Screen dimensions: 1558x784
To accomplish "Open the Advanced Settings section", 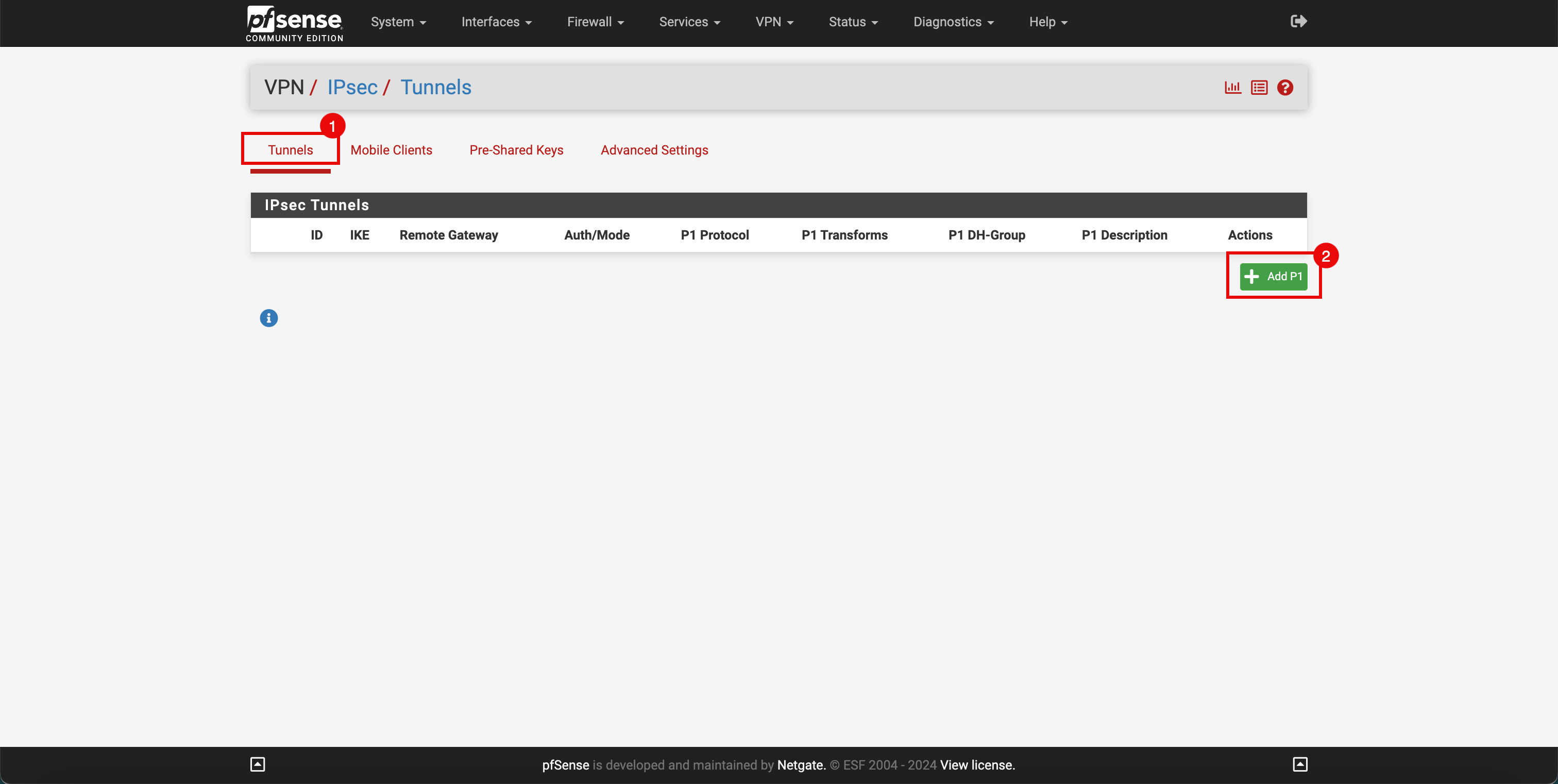I will 654,150.
